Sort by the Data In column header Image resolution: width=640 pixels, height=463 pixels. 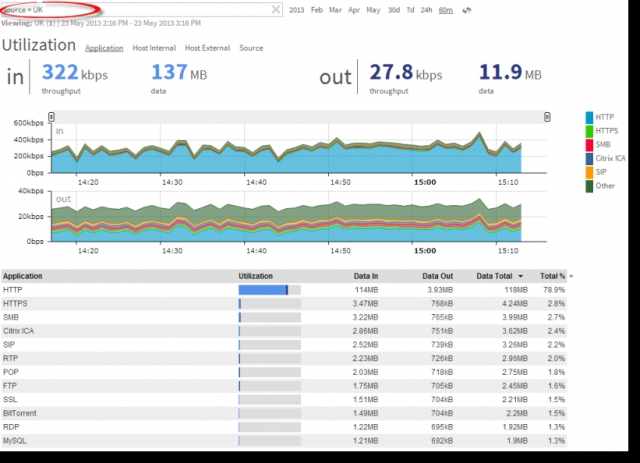pos(366,276)
